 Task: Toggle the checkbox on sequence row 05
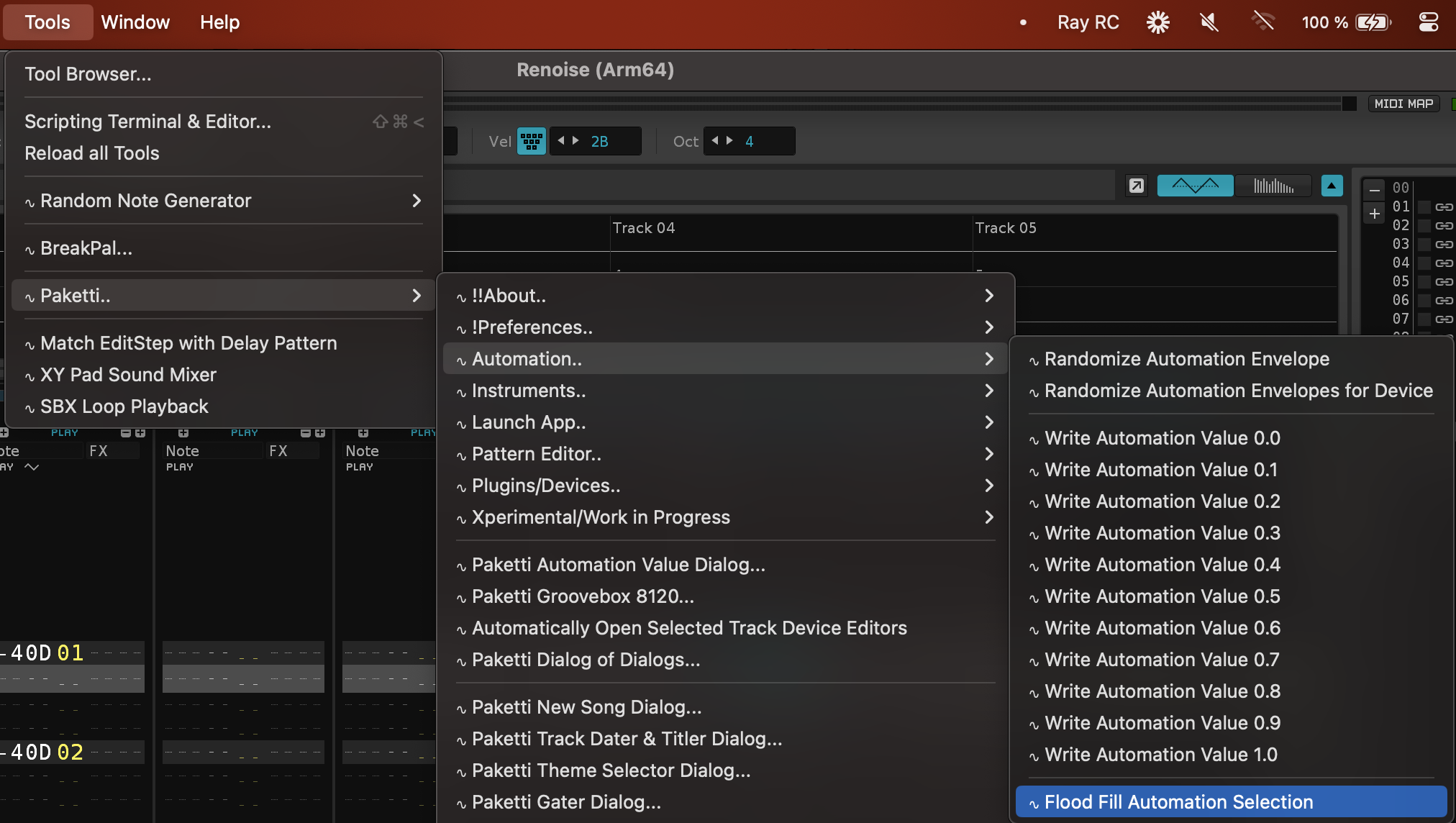(1424, 282)
